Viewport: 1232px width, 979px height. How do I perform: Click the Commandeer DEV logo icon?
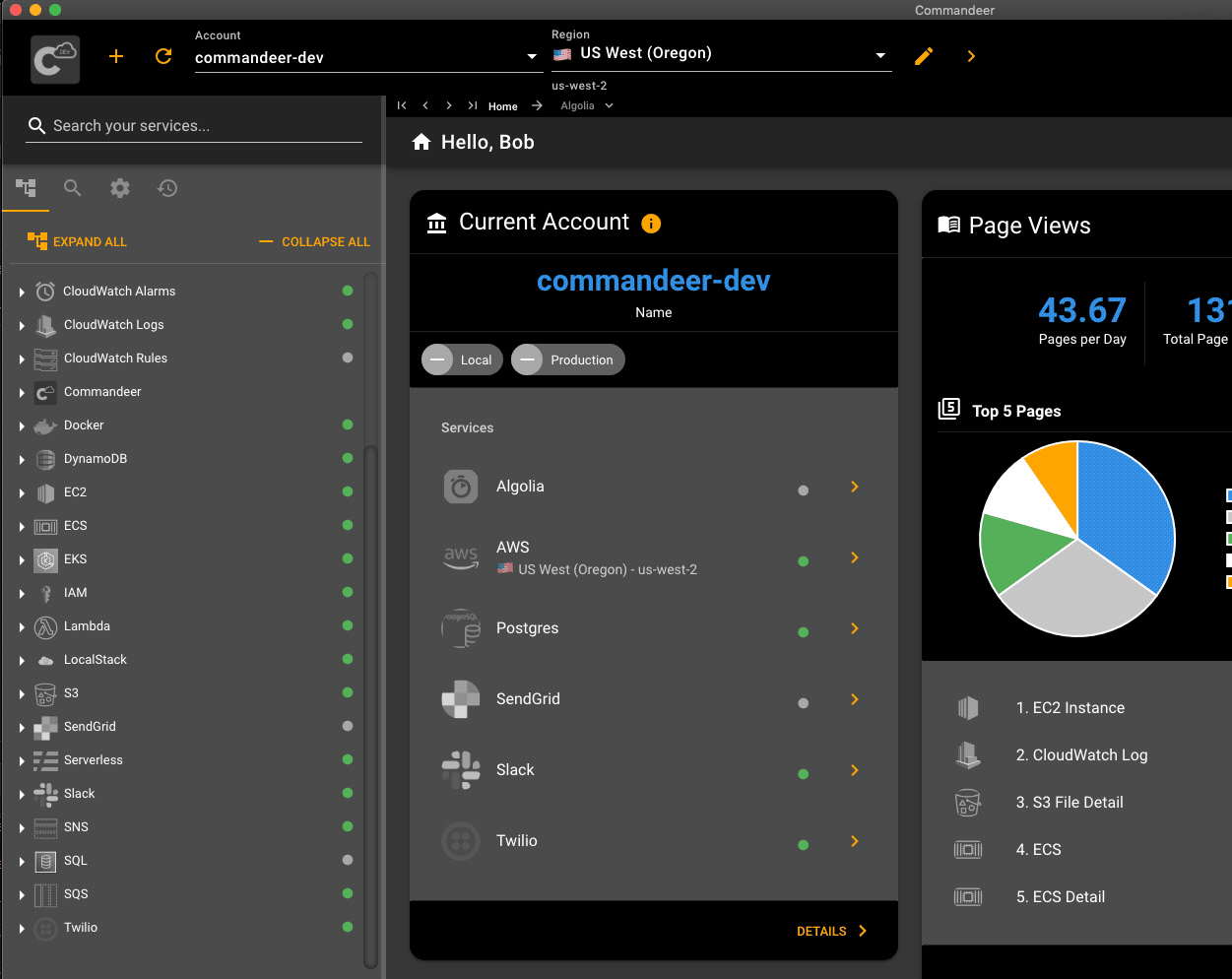click(x=55, y=59)
